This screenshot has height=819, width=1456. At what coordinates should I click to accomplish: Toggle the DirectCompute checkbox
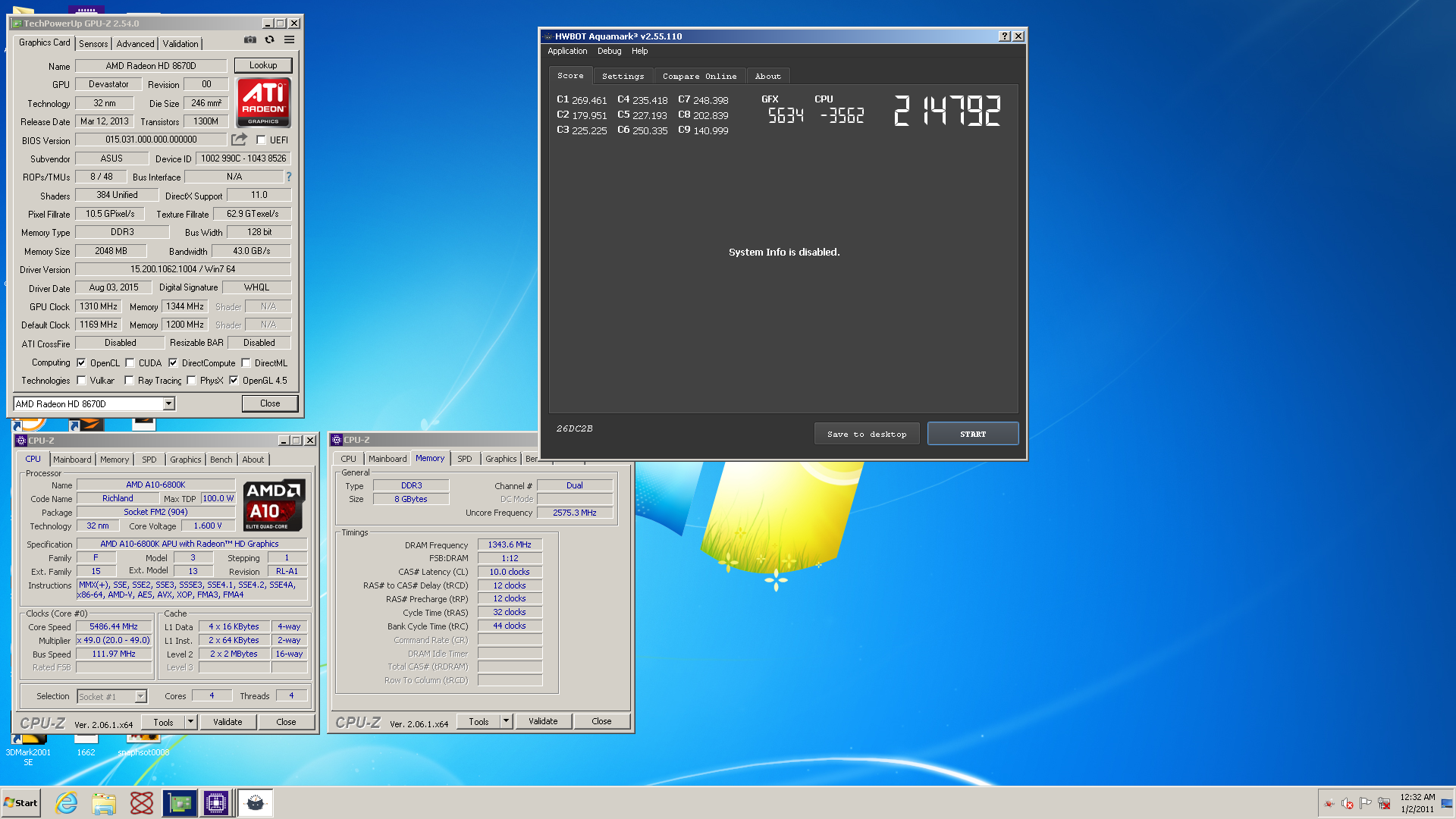coord(173,363)
